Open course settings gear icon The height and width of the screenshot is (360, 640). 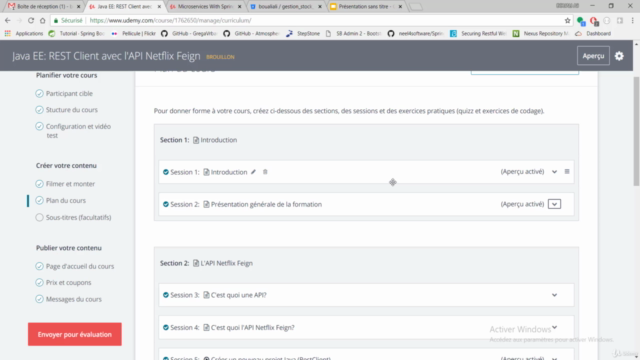click(619, 56)
